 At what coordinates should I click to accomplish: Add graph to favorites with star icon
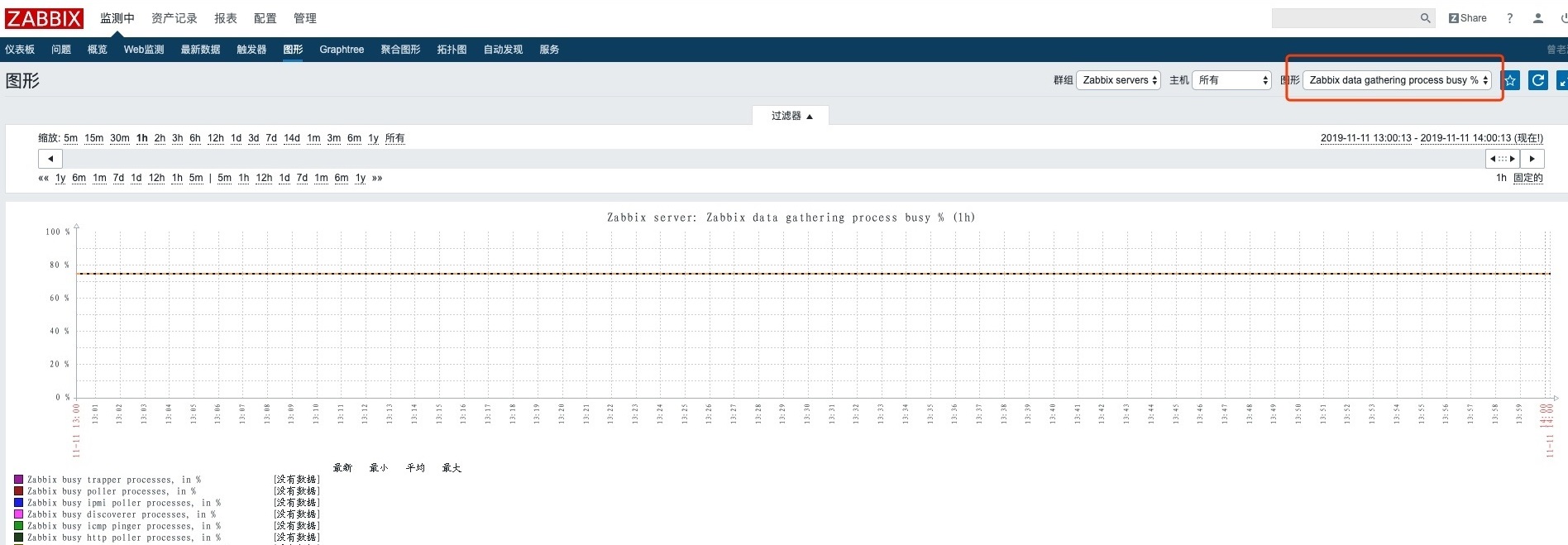pos(1510,80)
